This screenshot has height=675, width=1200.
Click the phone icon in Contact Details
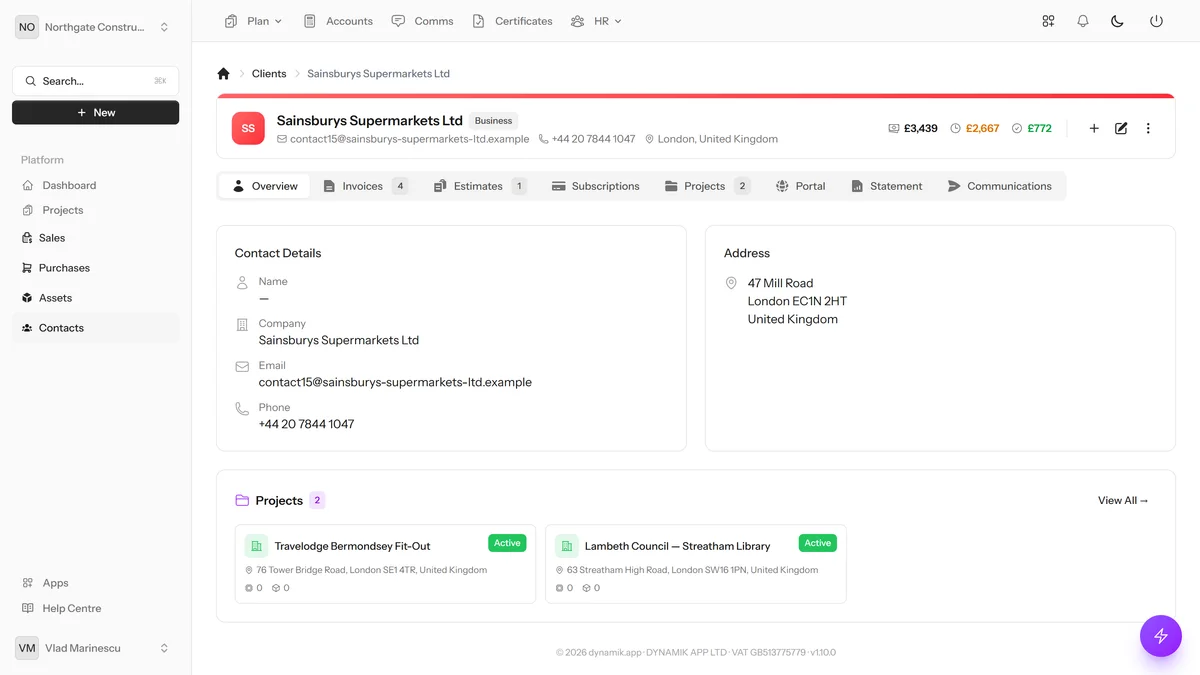tap(242, 409)
